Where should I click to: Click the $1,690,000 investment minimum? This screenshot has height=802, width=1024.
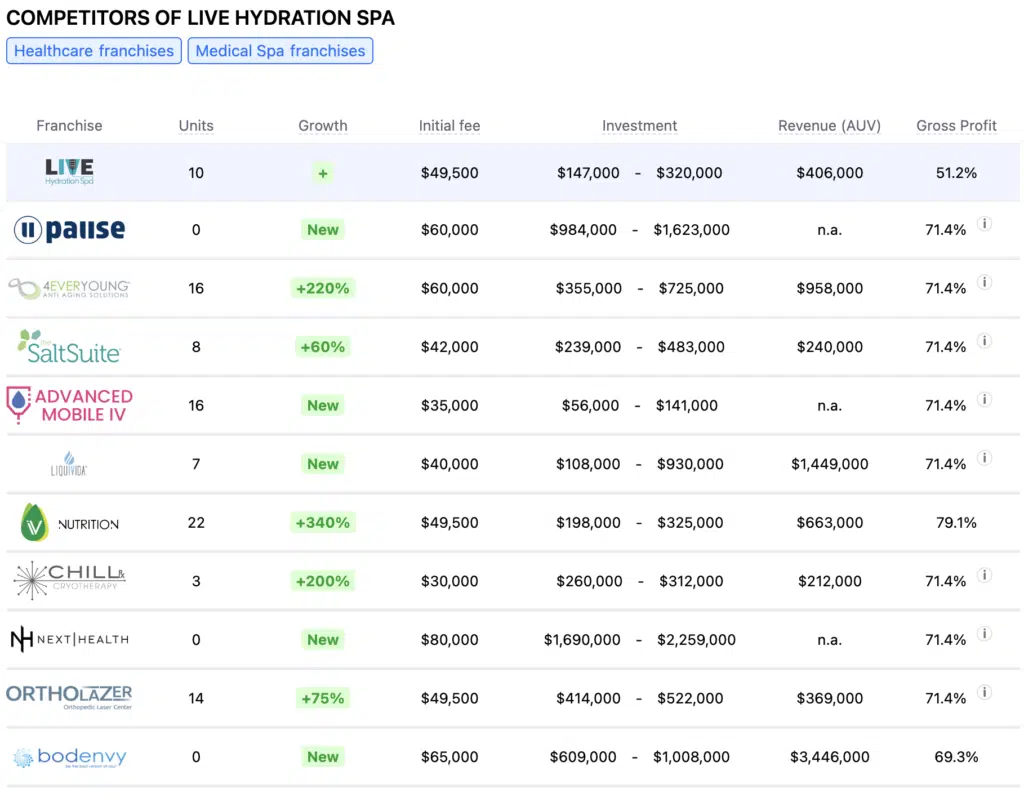click(582, 639)
